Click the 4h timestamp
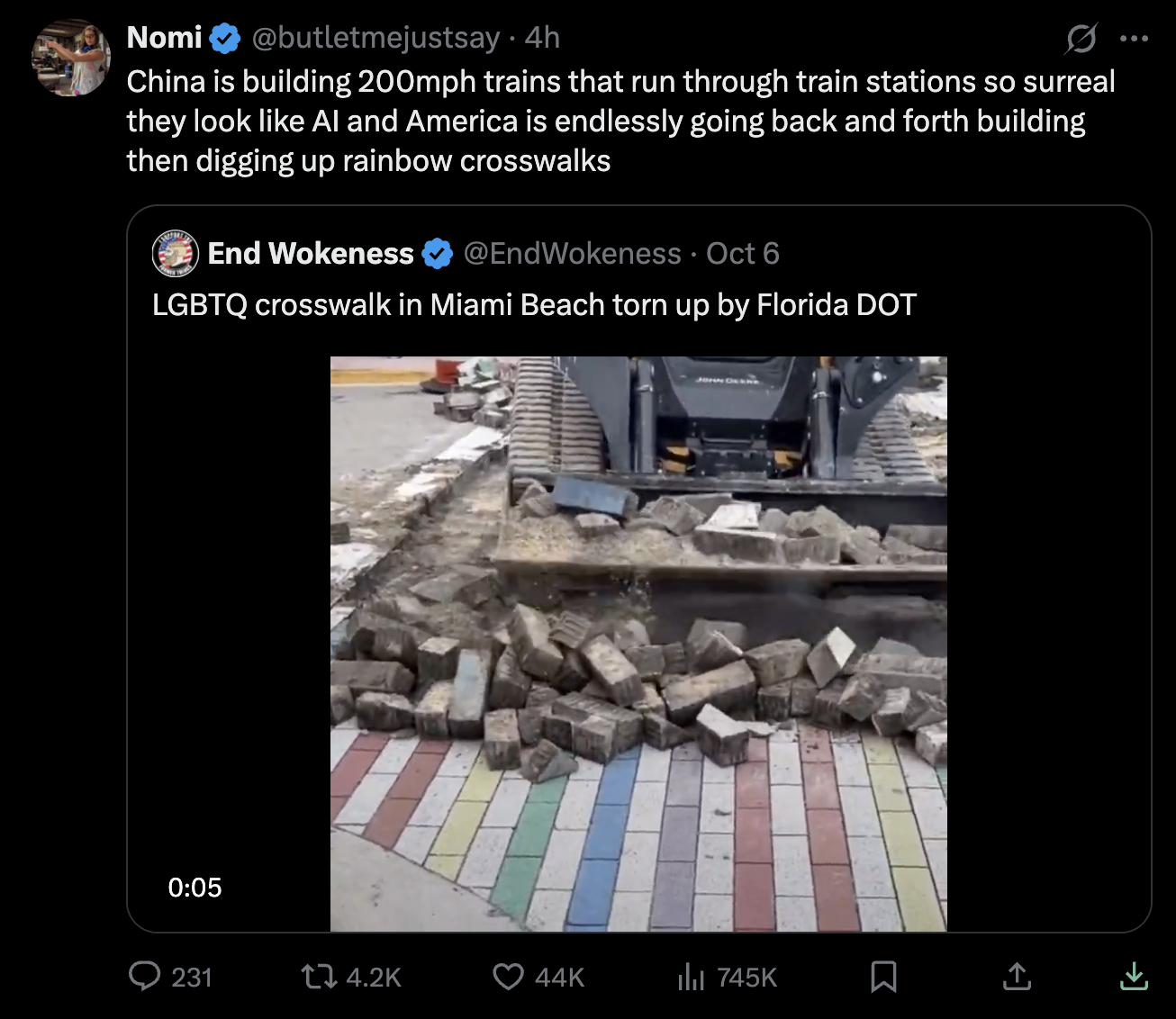Image resolution: width=1176 pixels, height=1019 pixels. [542, 38]
